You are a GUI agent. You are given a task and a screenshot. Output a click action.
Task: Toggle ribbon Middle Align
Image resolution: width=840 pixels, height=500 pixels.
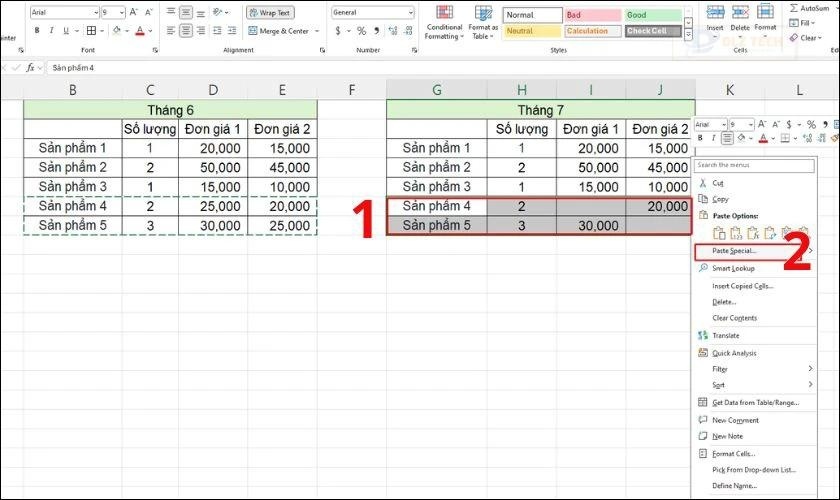point(185,12)
